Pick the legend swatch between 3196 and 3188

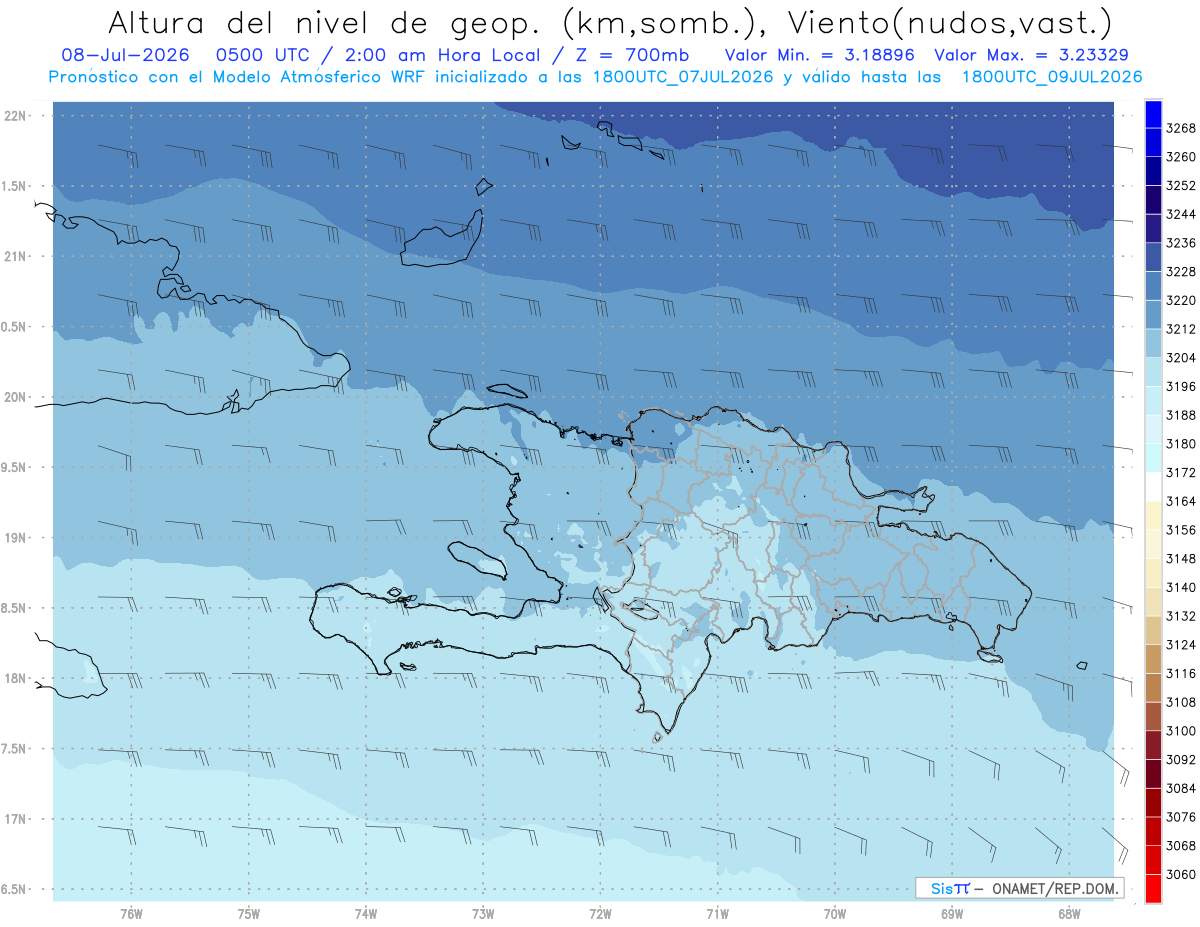[x=1153, y=401]
